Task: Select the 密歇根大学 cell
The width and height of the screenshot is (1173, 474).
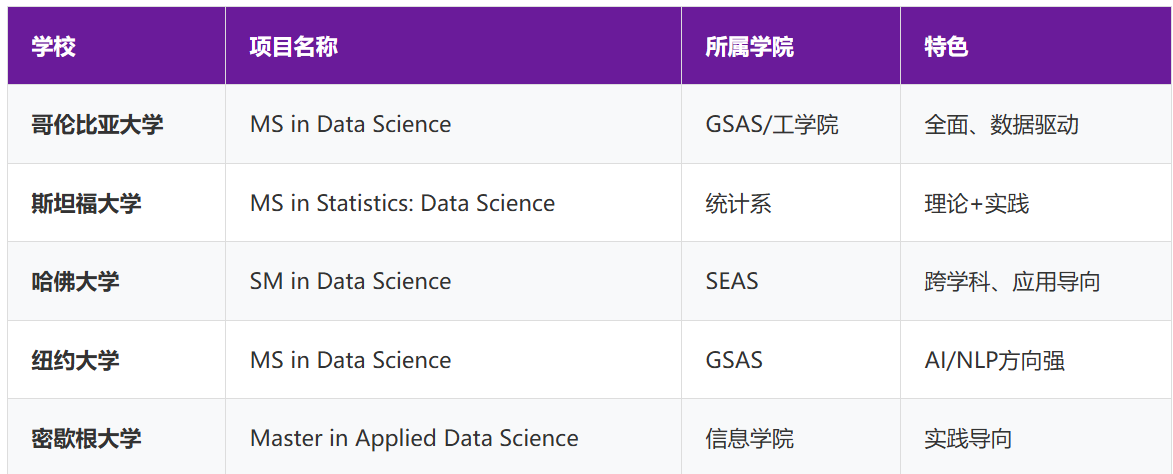Action: pyautogui.click(x=86, y=439)
